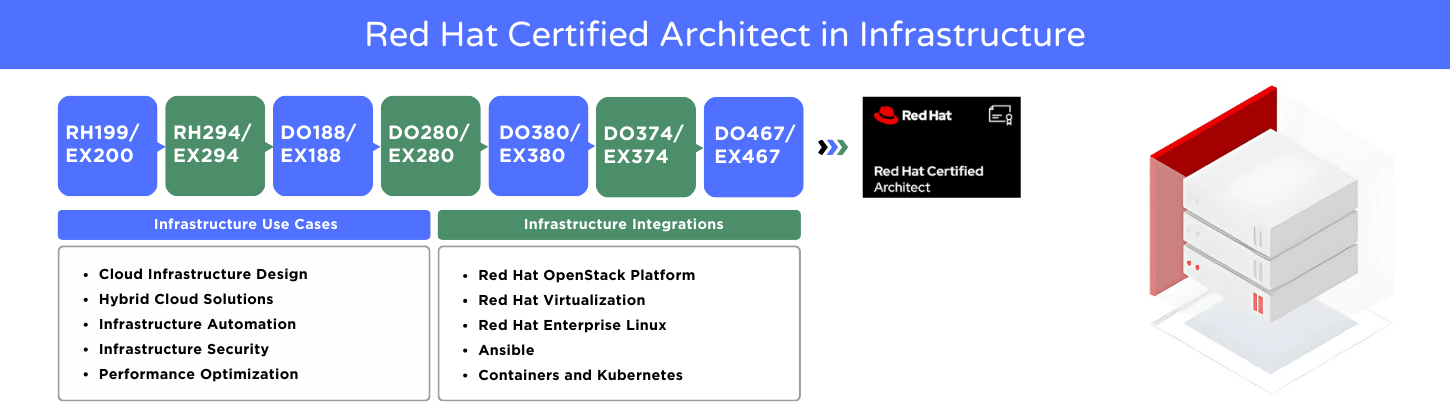1450x420 pixels.
Task: Click the Red Hat Certified Architect in Infrastructure title
Action: point(725,34)
